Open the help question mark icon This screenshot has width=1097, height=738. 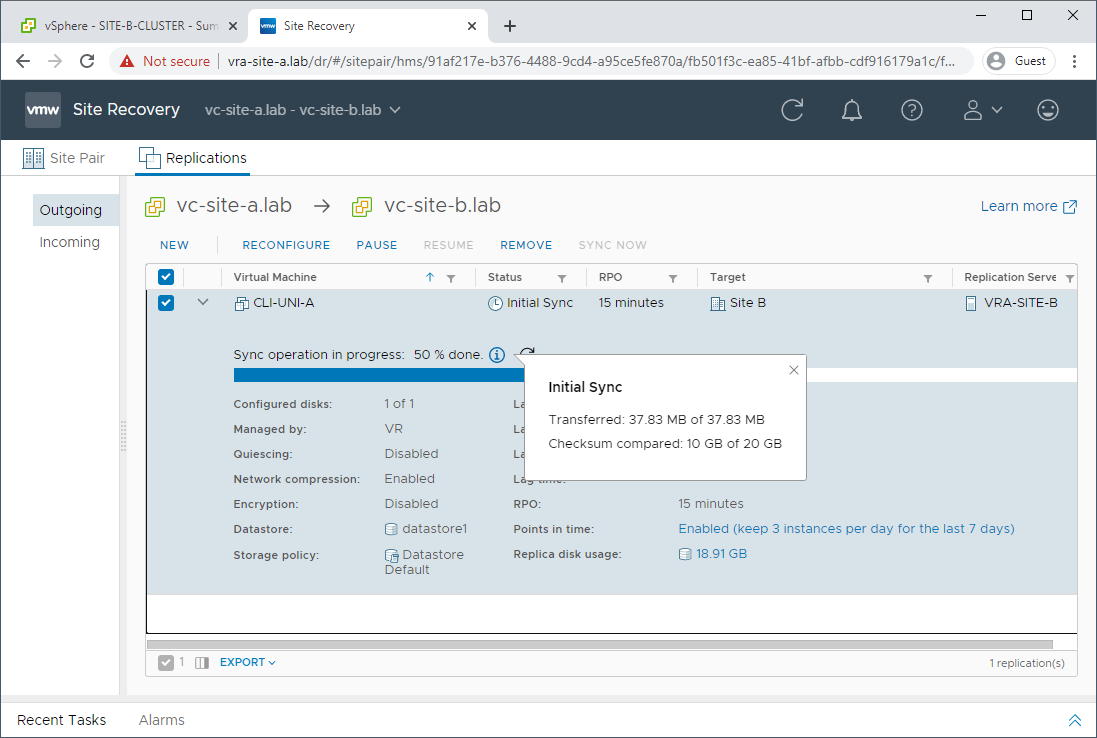(912, 110)
